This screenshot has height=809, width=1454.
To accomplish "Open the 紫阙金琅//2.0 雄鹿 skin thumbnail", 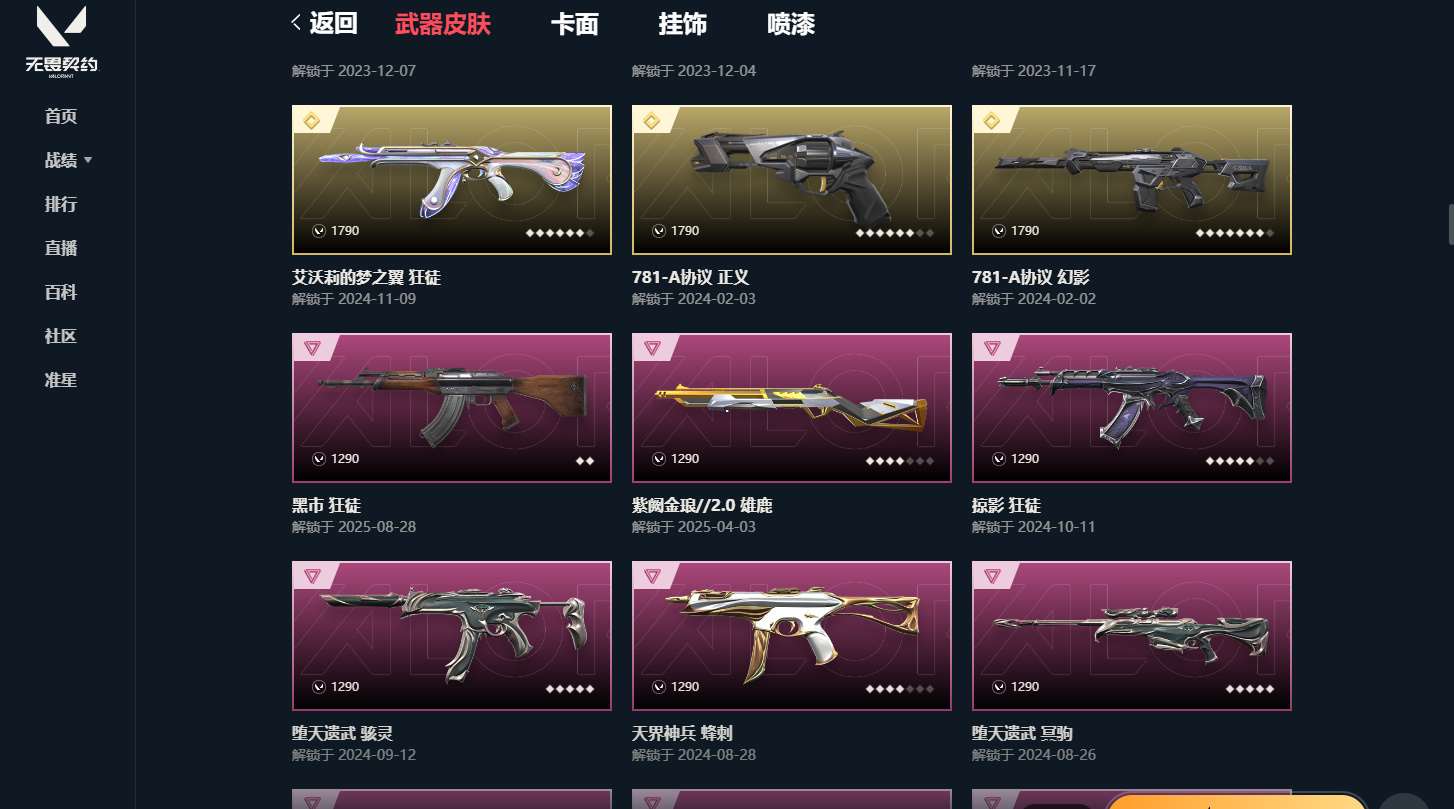I will coord(792,408).
